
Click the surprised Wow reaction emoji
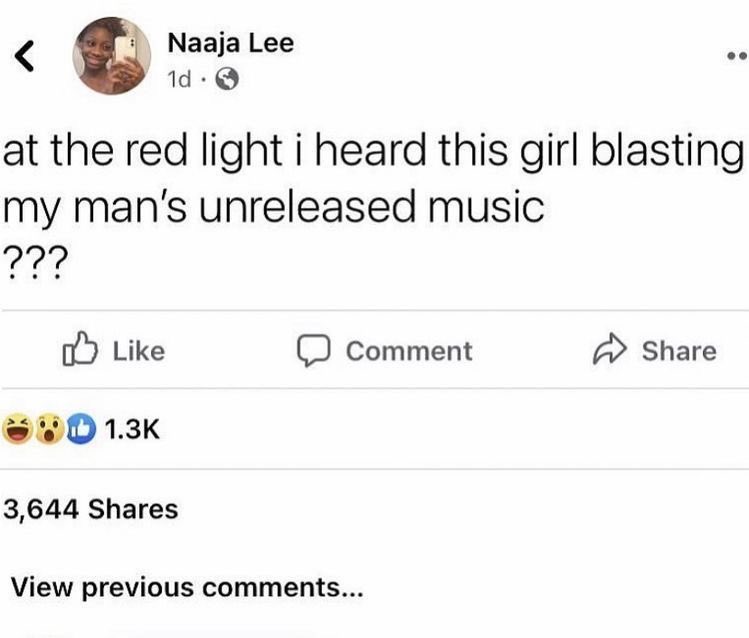(x=50, y=428)
